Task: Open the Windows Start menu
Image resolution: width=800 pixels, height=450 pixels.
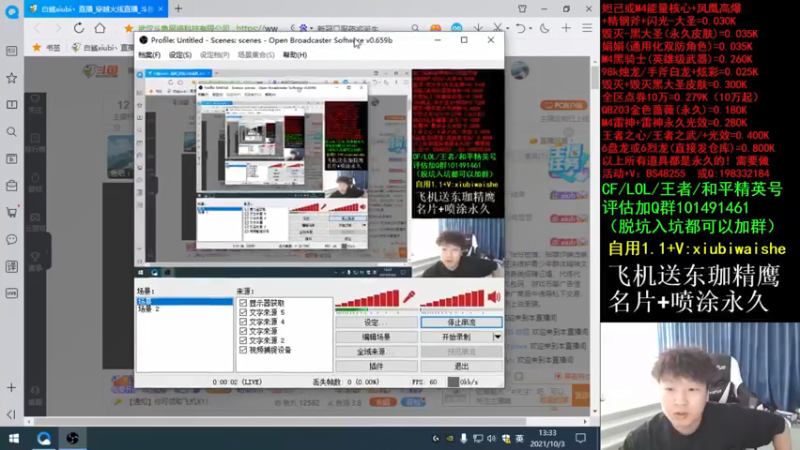Action: pyautogui.click(x=14, y=438)
